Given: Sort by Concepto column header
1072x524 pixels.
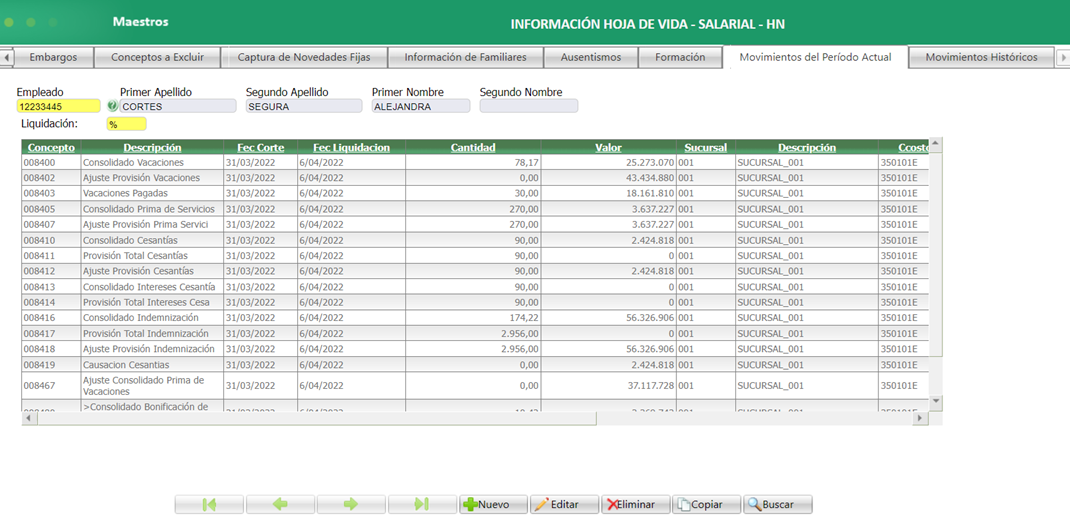Looking at the screenshot, I should 51,147.
